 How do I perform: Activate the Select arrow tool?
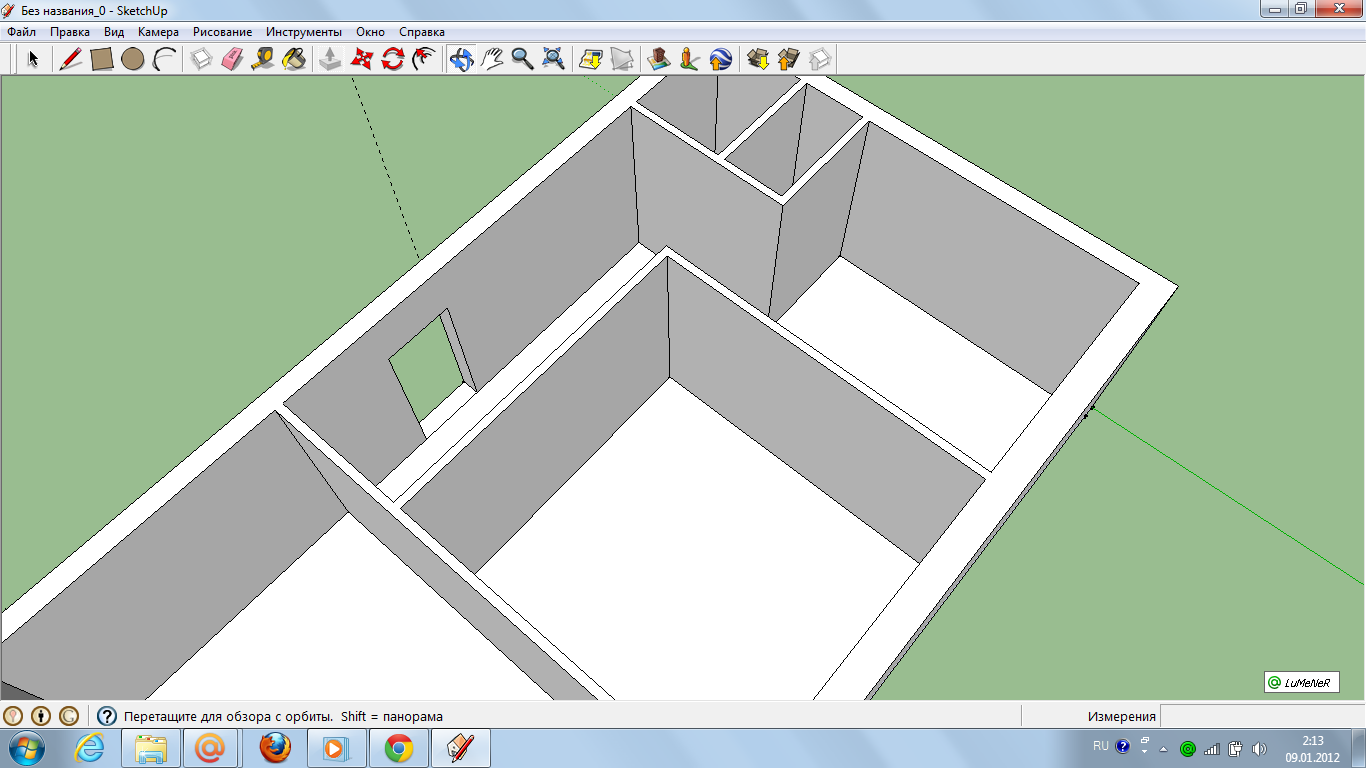point(33,59)
